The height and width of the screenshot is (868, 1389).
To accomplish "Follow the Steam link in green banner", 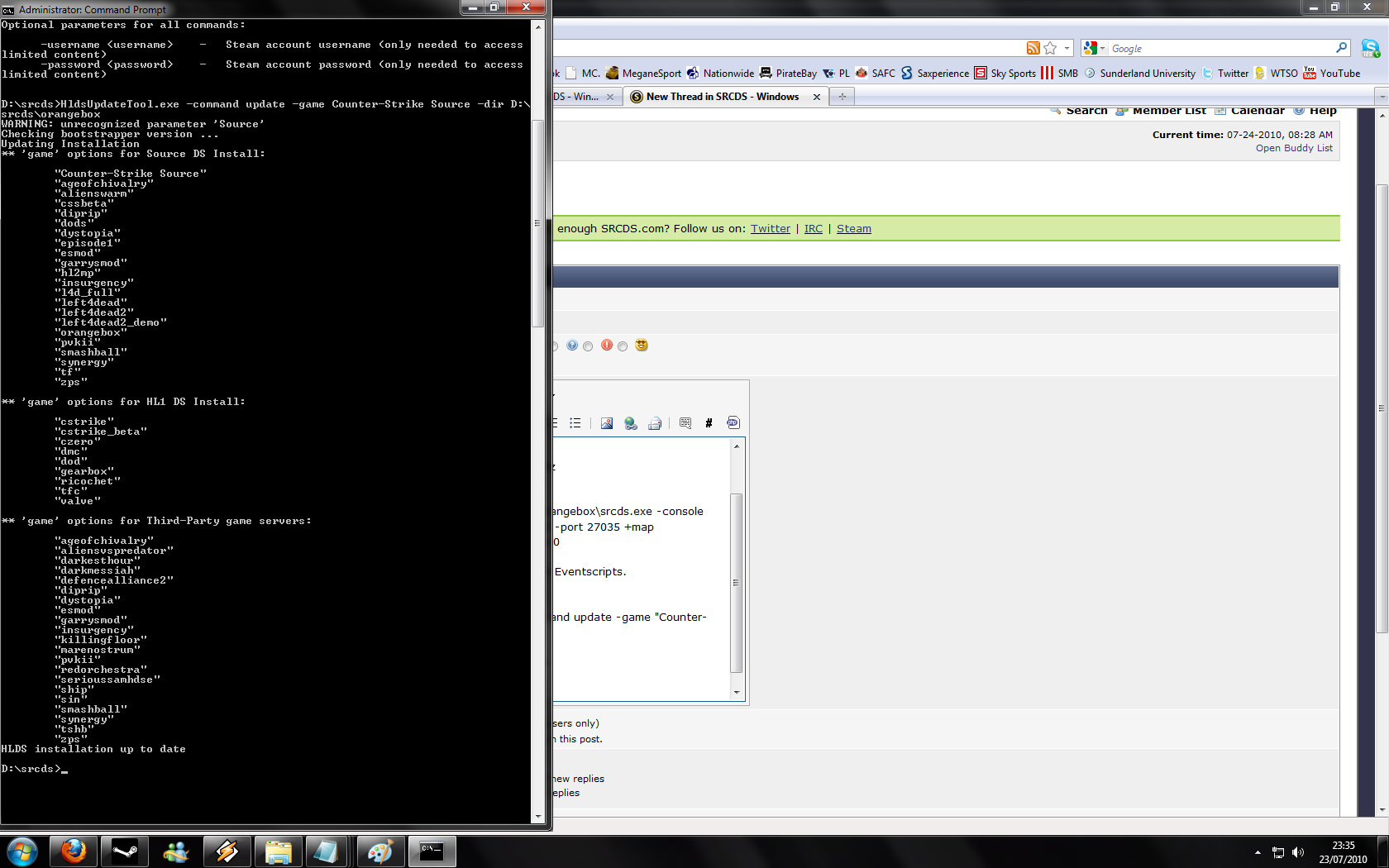I will coord(854,229).
